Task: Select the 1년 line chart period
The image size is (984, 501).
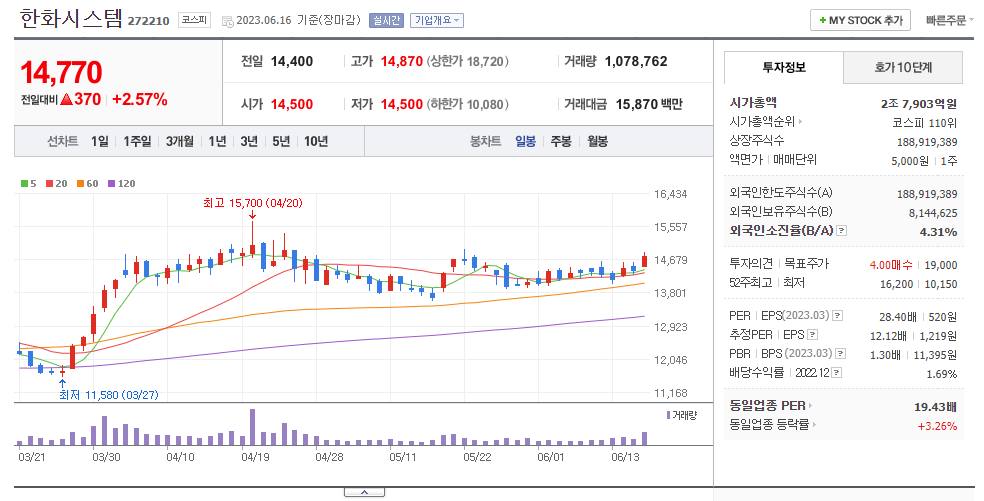Action: click(x=217, y=141)
